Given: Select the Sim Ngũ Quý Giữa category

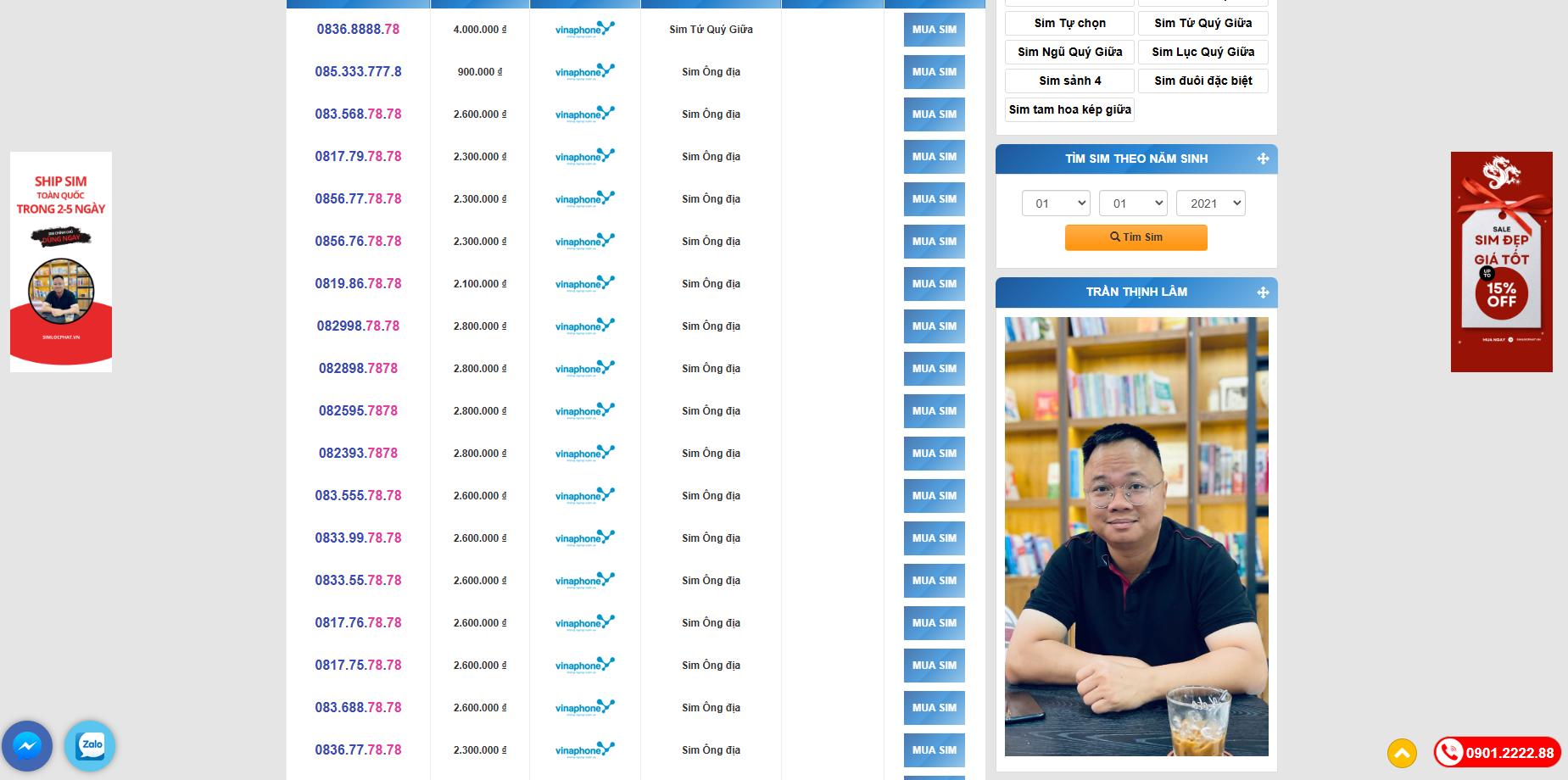Looking at the screenshot, I should (1069, 52).
